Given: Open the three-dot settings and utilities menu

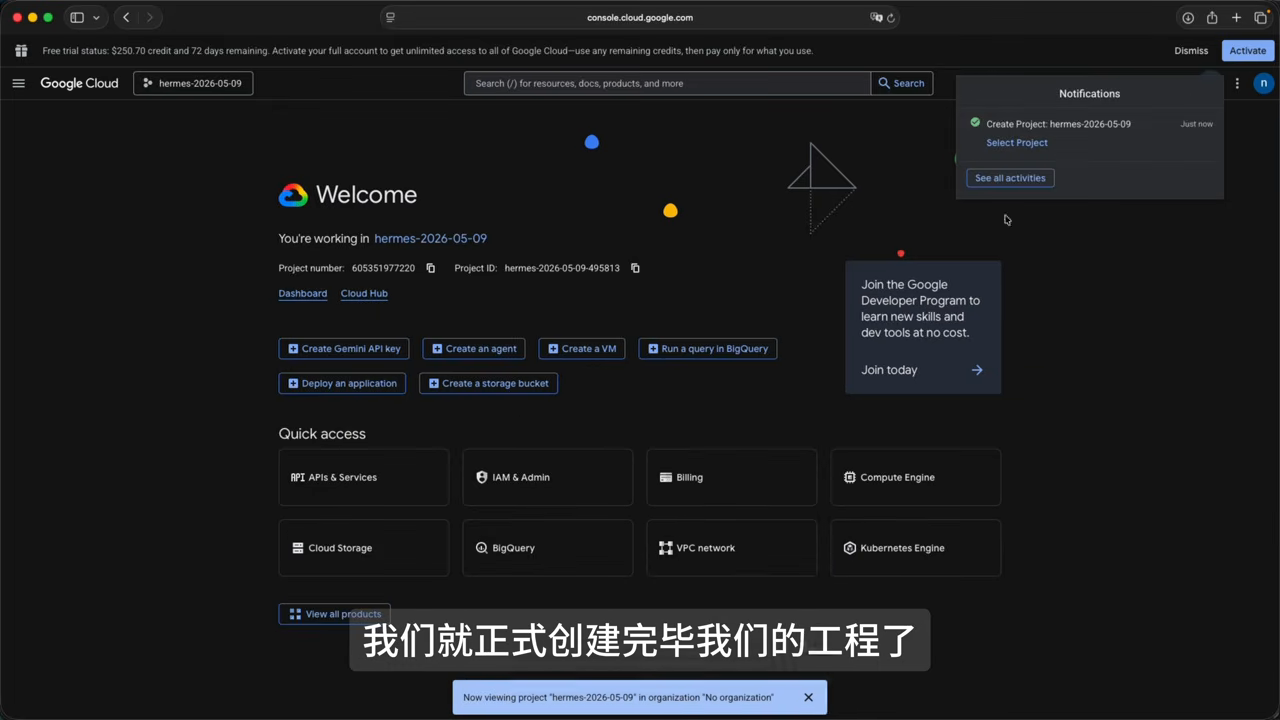Looking at the screenshot, I should 1237,83.
